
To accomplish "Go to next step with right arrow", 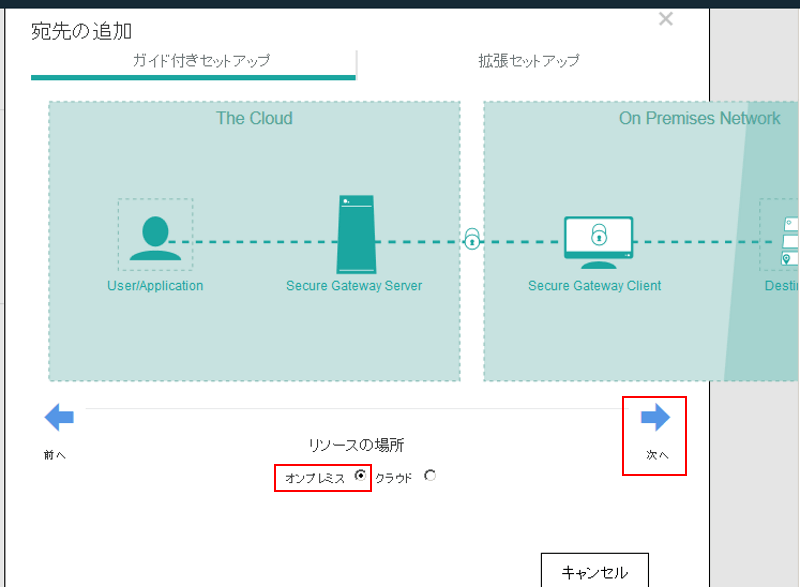I will (655, 417).
